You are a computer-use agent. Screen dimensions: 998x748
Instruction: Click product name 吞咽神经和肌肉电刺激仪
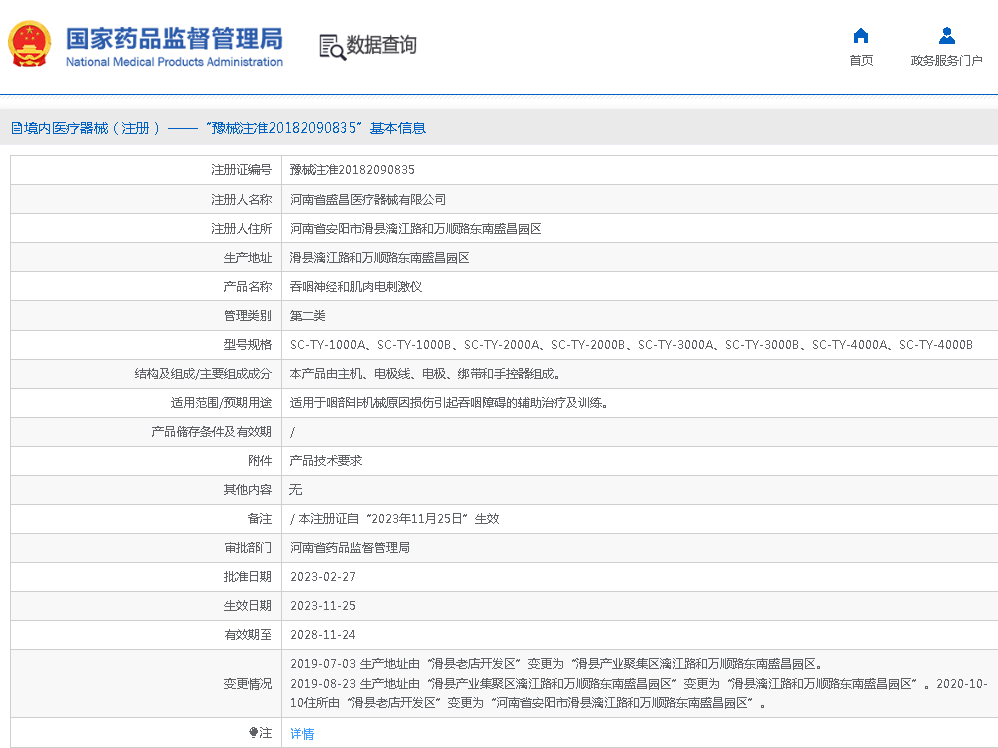click(x=355, y=286)
